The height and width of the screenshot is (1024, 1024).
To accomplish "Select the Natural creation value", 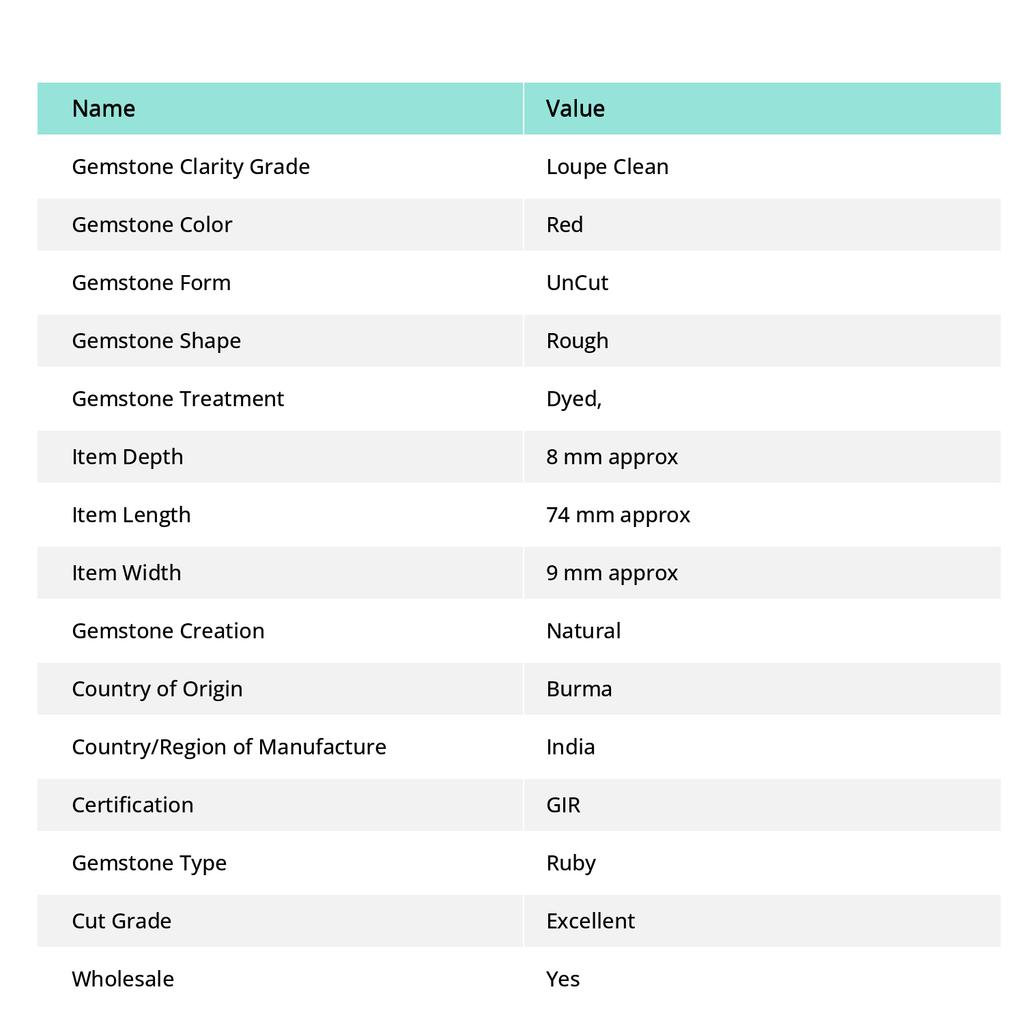I will (x=583, y=630).
